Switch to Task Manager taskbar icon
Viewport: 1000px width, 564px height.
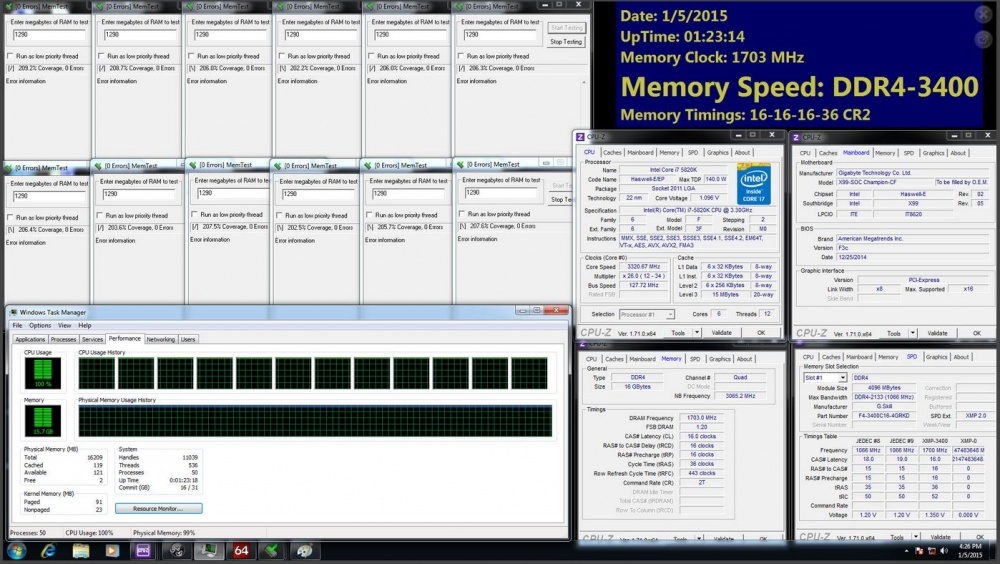209,551
